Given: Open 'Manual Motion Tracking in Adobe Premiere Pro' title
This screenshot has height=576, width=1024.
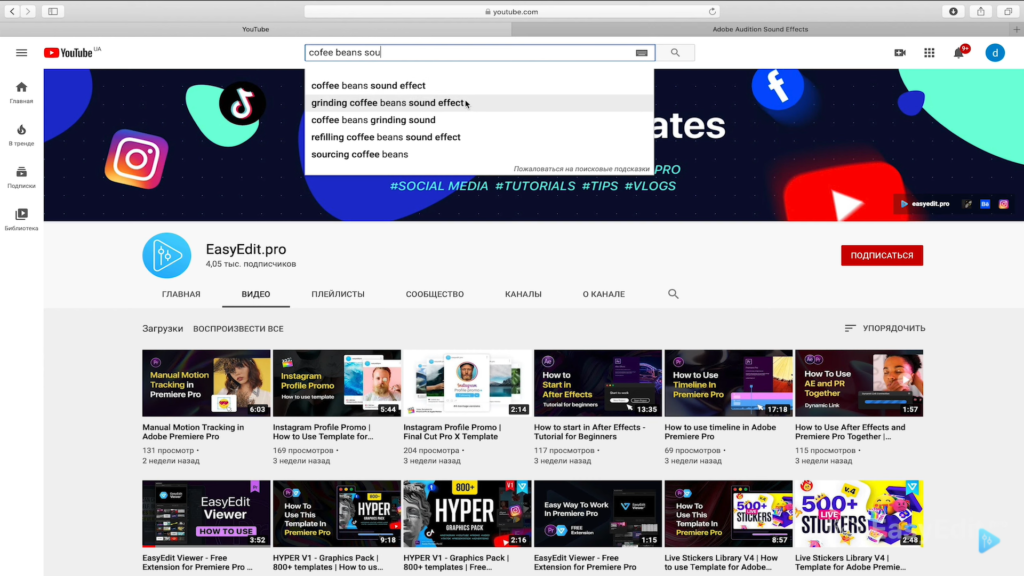Looking at the screenshot, I should pos(193,432).
